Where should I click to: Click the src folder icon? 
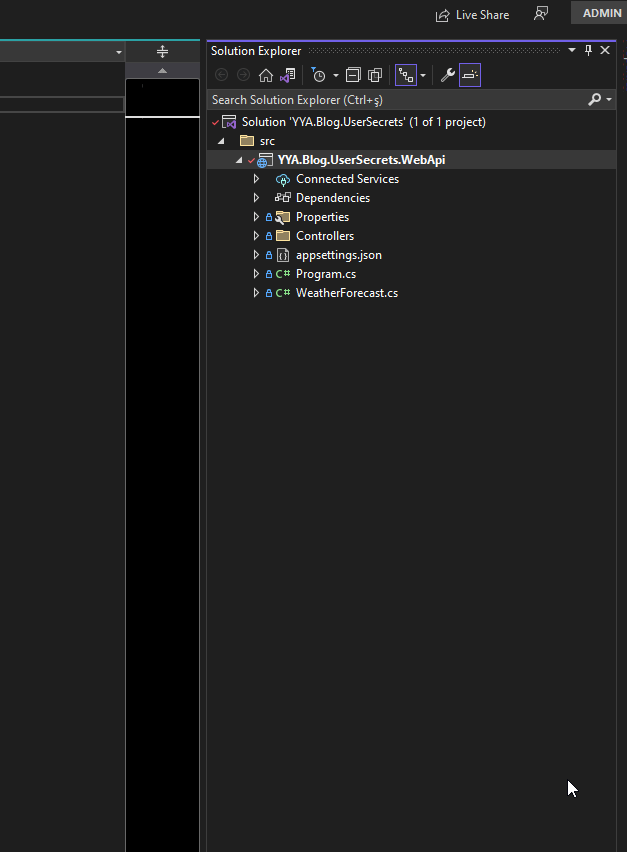tap(247, 141)
